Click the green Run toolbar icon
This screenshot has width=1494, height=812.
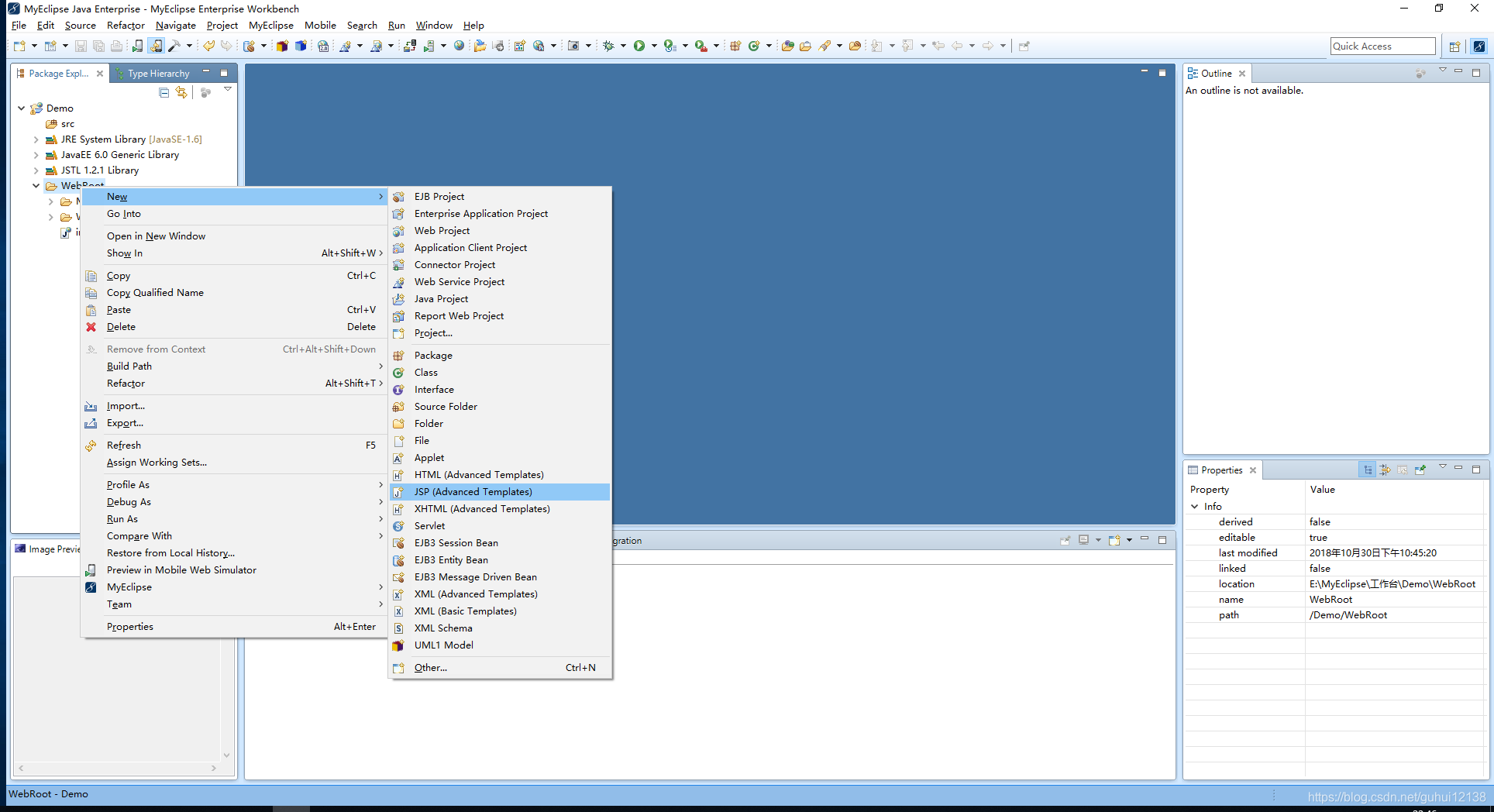[x=639, y=46]
